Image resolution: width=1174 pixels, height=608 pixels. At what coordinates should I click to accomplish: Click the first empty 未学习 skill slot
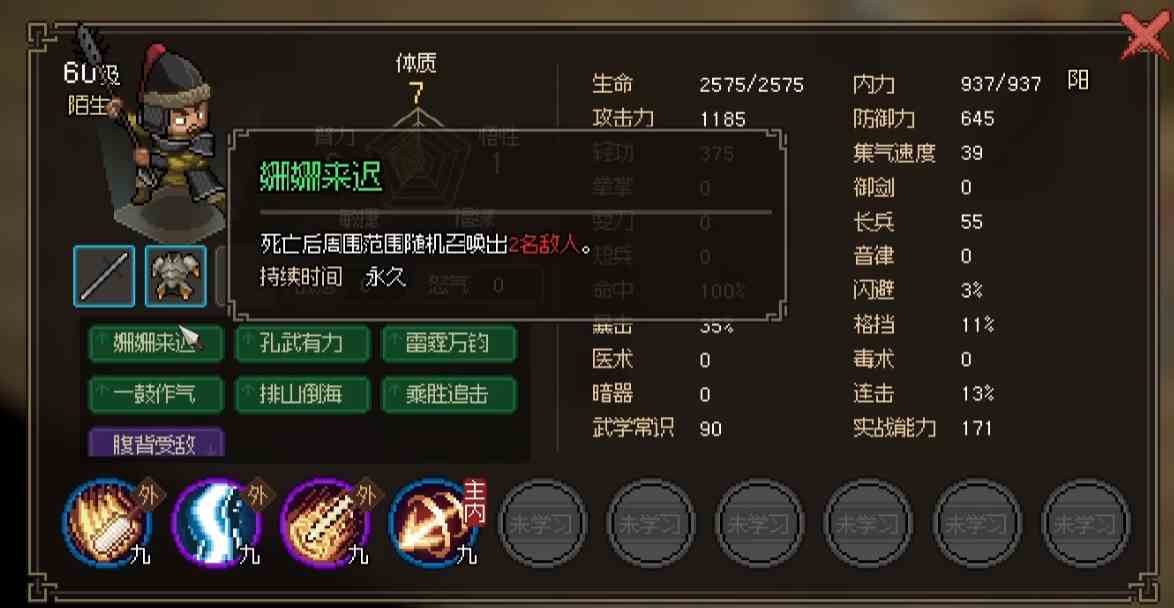coord(543,523)
